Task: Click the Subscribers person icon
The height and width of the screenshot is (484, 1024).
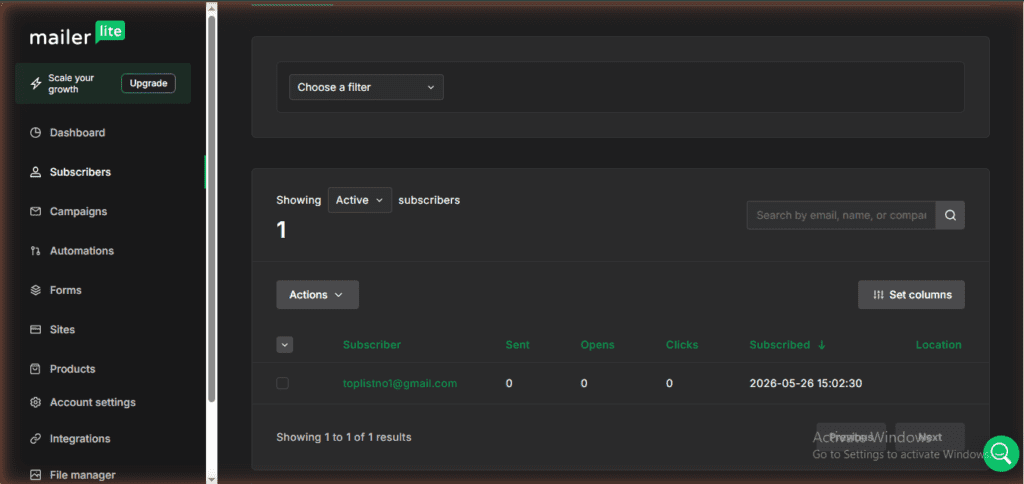Action: 36,172
